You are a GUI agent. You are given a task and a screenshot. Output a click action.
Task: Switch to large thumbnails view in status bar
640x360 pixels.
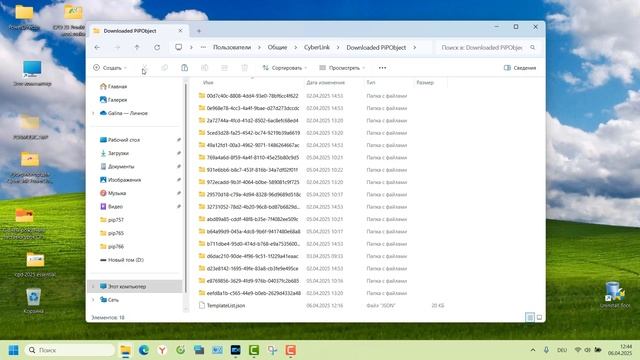click(x=539, y=317)
